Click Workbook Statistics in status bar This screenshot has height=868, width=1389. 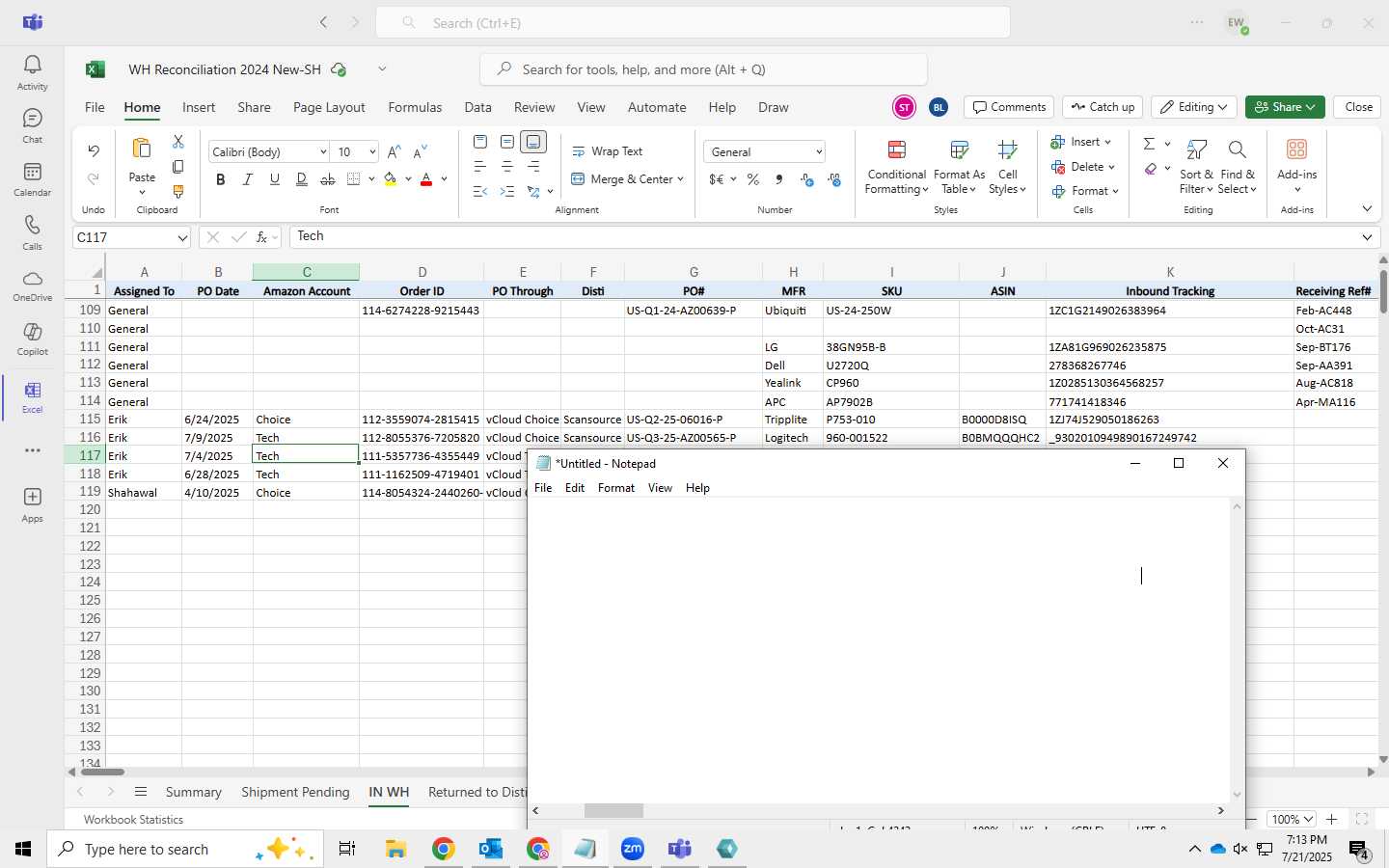(x=133, y=819)
